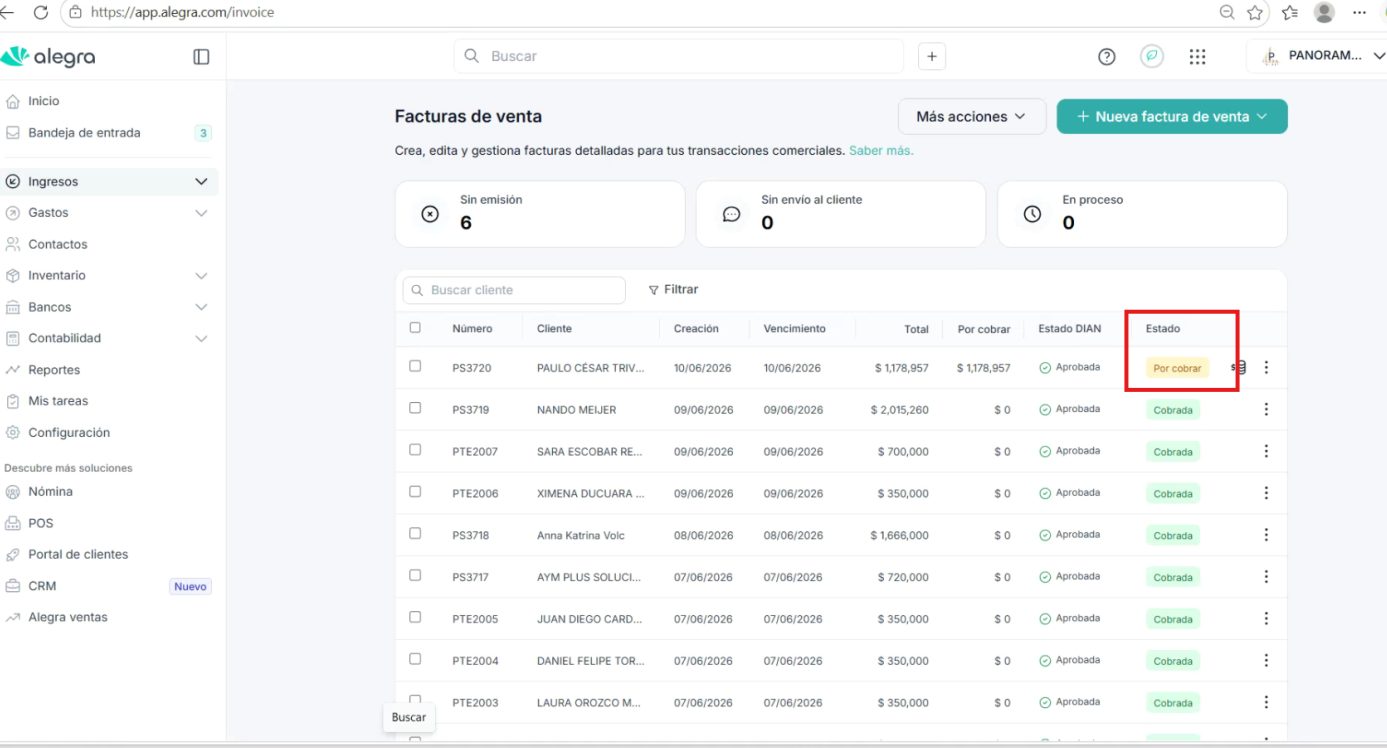Select checkbox for invoice PS3718

coord(415,534)
